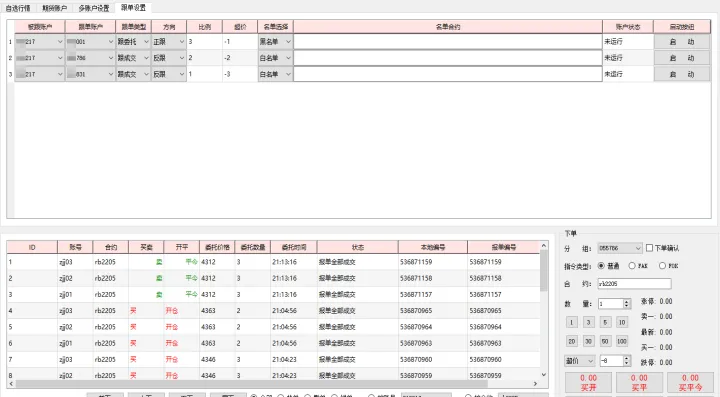The image size is (720, 397).
Task: Set quantity with the 3 preset button
Action: coord(588,322)
